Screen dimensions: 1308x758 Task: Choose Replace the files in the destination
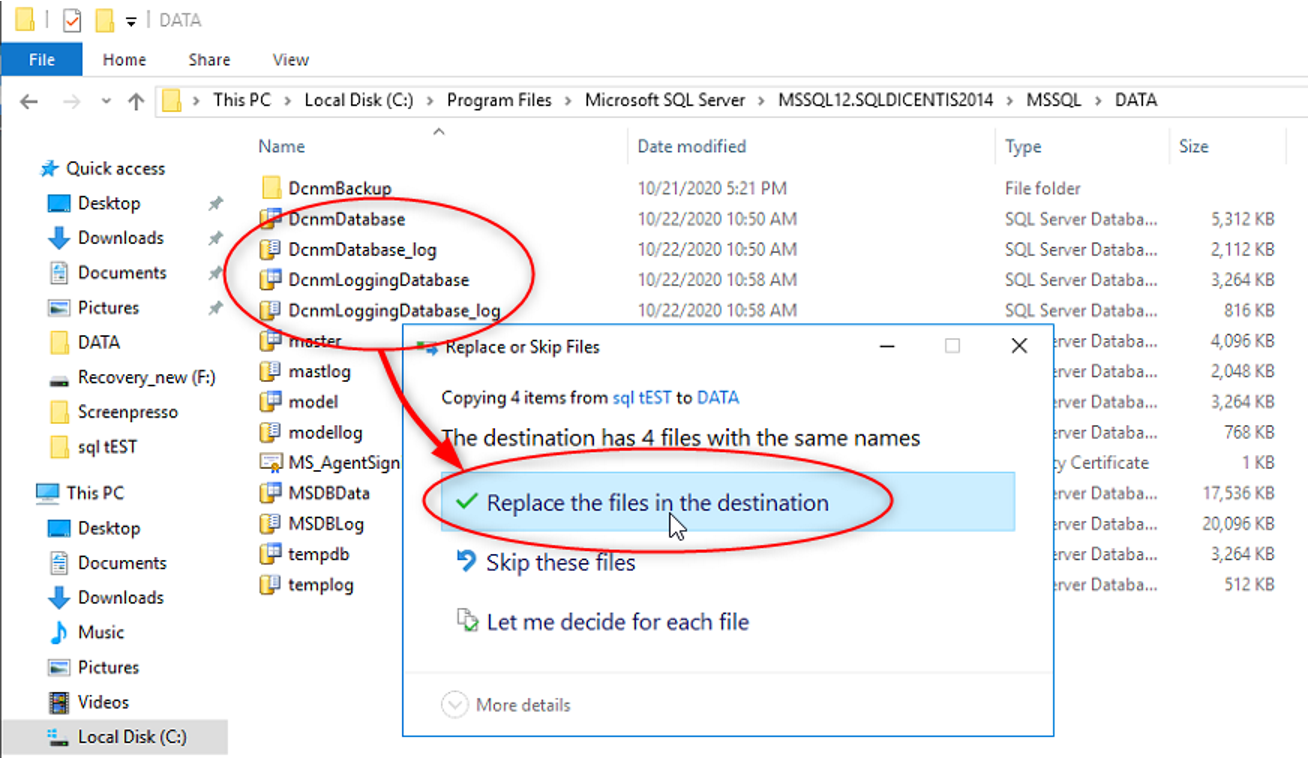(657, 502)
